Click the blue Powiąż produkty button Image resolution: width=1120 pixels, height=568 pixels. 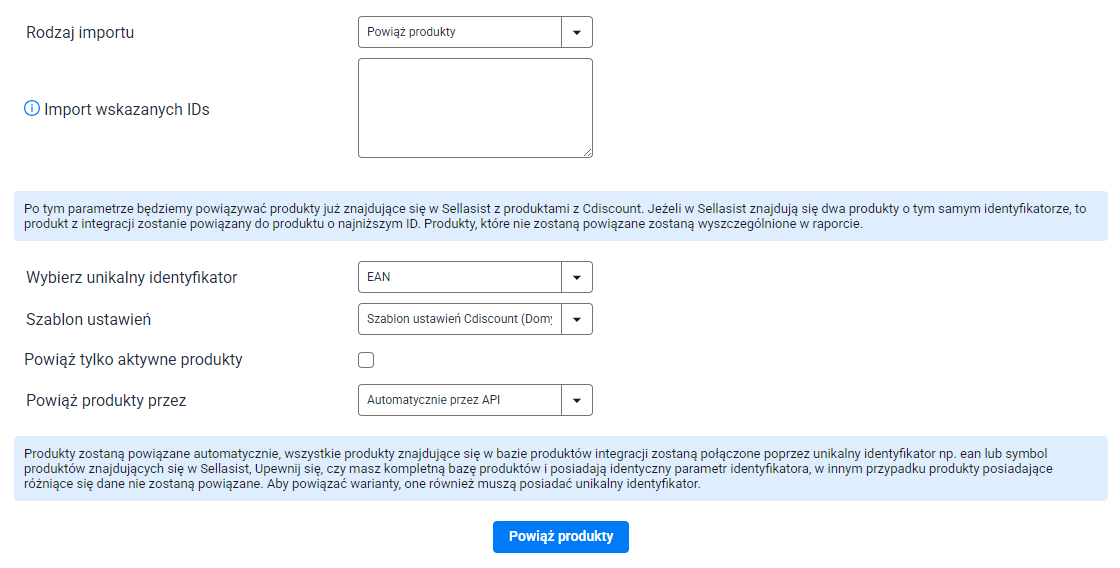(x=561, y=537)
